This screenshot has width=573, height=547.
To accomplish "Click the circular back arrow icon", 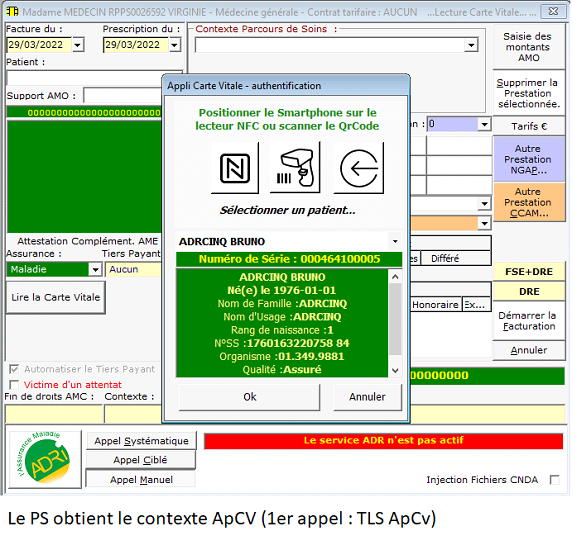I will coord(358,168).
